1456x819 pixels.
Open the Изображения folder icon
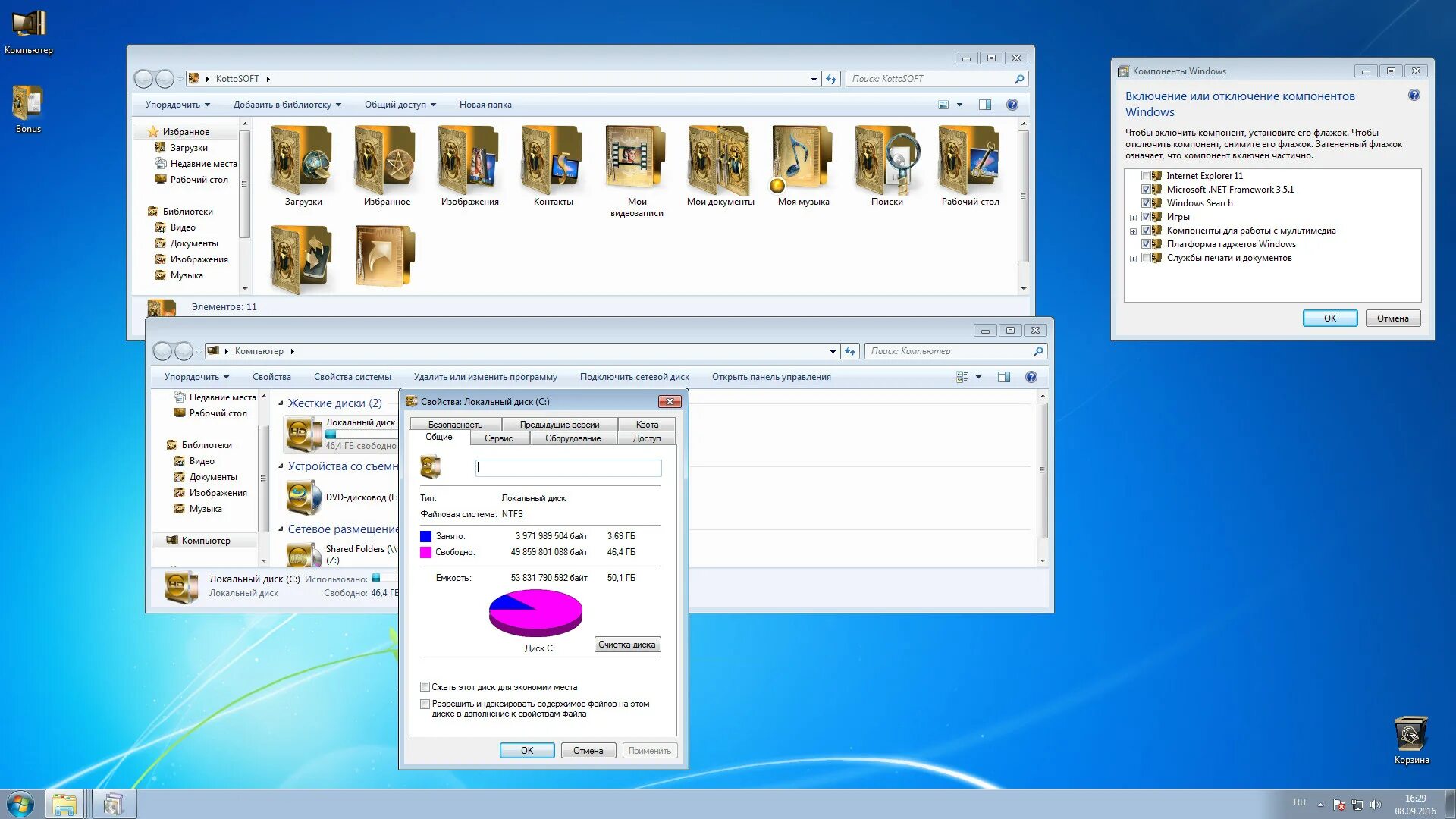tap(470, 161)
